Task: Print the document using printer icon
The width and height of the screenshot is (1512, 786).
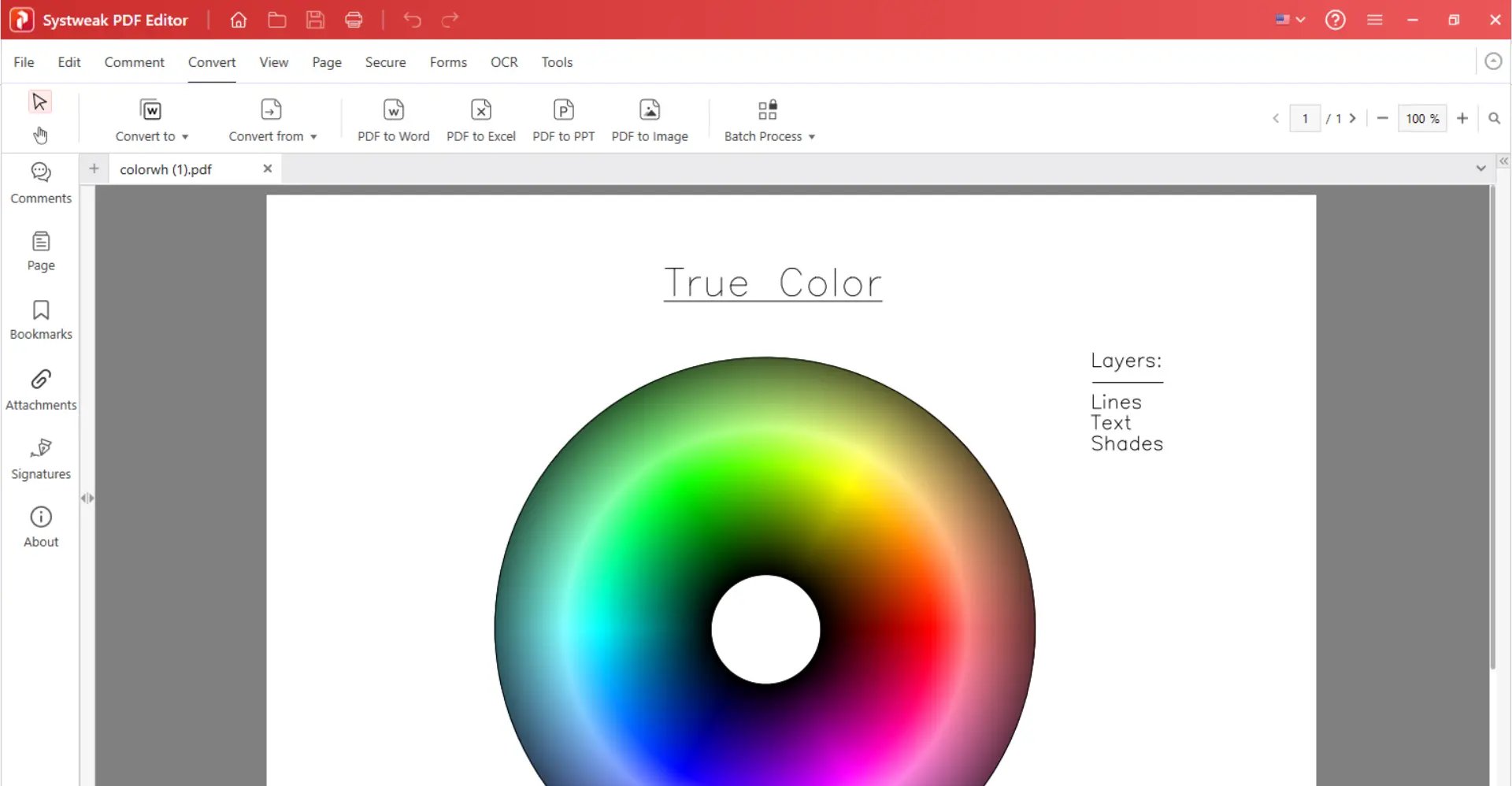Action: 354,20
